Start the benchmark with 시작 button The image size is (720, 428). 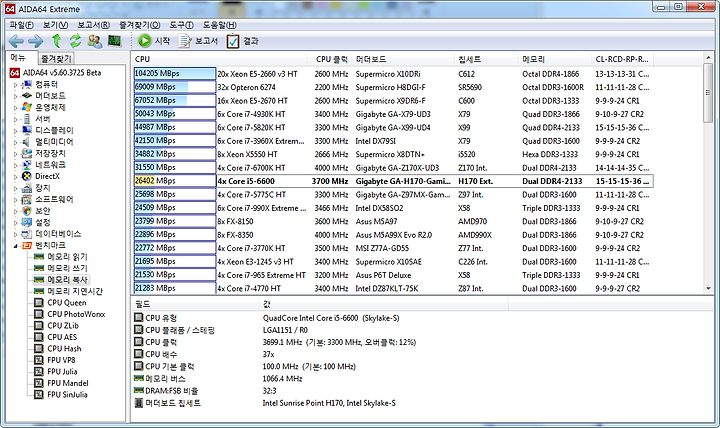point(154,41)
